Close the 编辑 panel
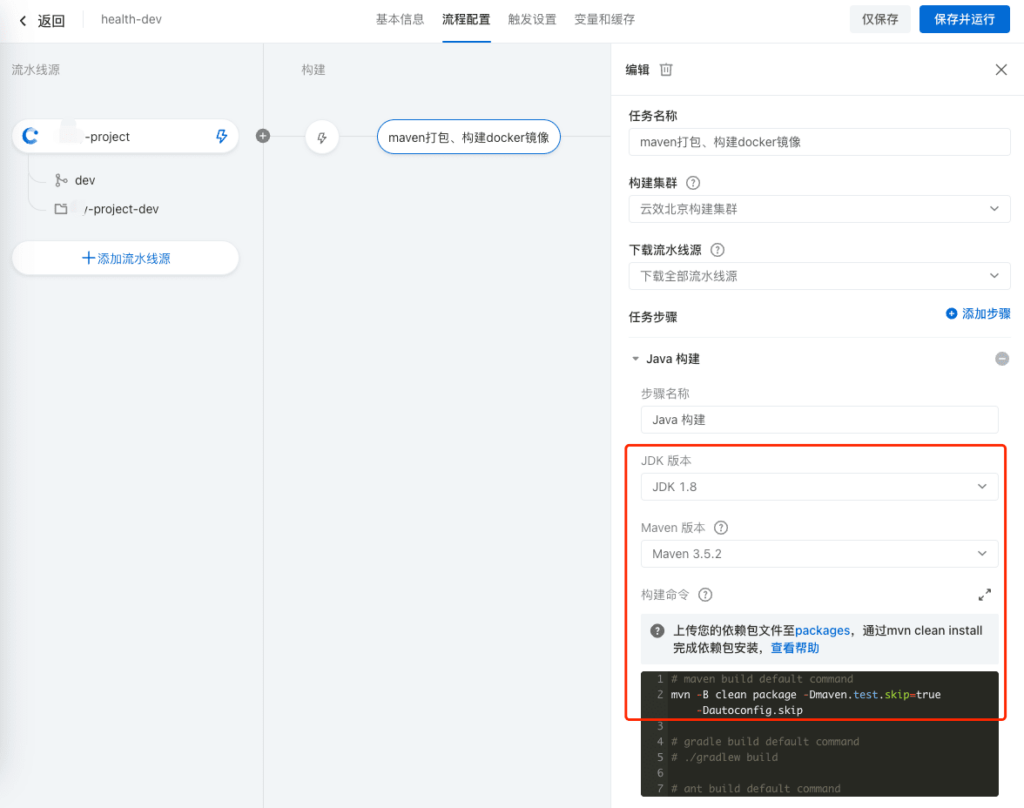The width and height of the screenshot is (1024, 808). [x=1000, y=70]
